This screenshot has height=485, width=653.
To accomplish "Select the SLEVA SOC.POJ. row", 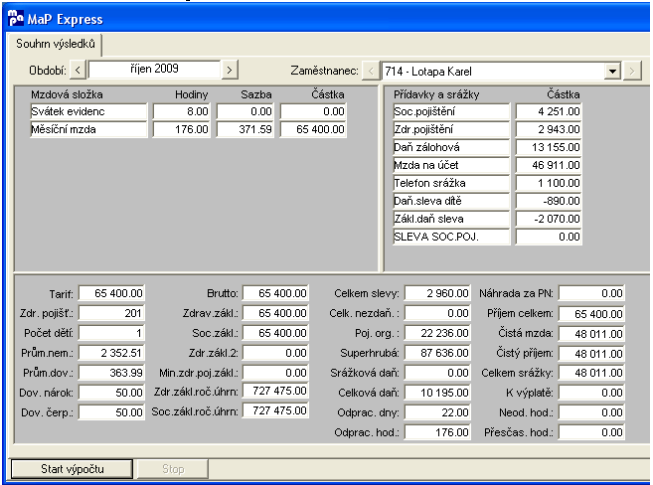I will point(451,237).
